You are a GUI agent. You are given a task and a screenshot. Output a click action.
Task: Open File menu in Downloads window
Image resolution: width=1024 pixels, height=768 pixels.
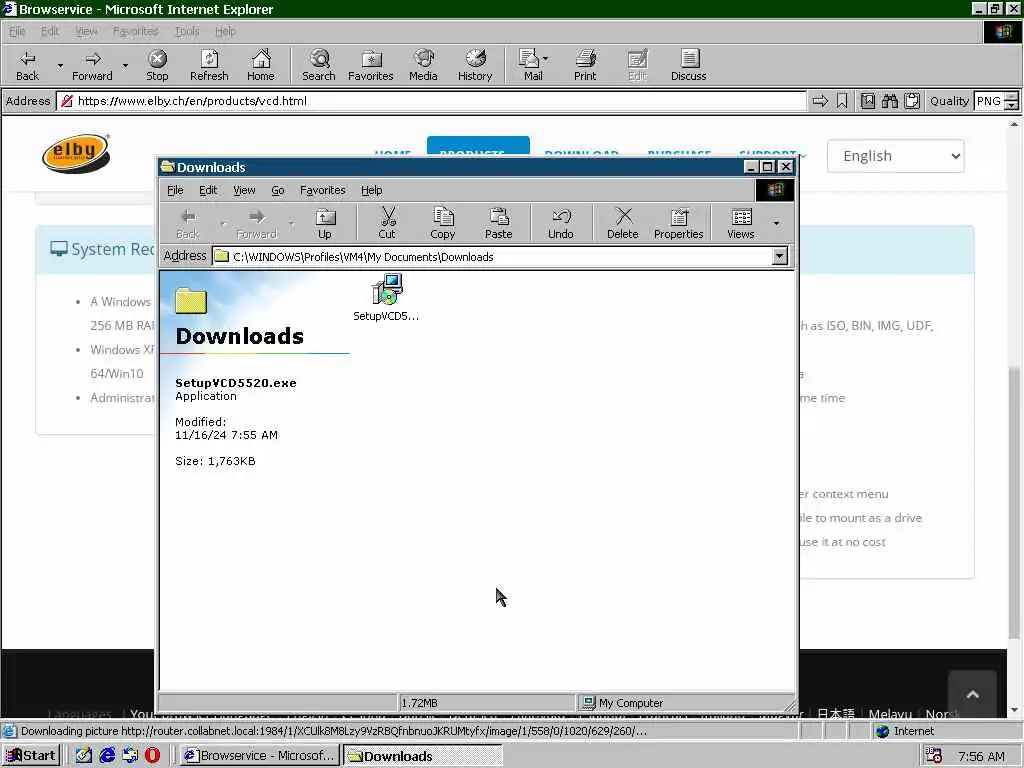click(175, 190)
